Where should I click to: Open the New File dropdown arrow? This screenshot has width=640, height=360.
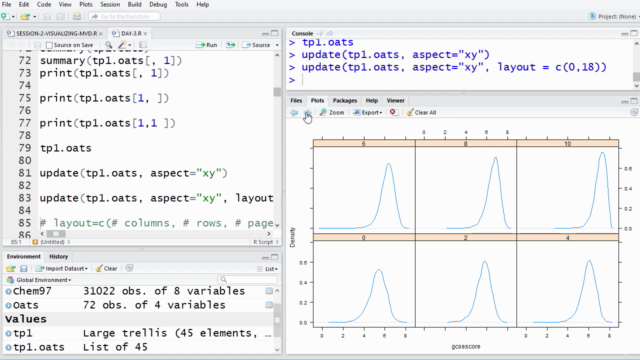[13, 17]
